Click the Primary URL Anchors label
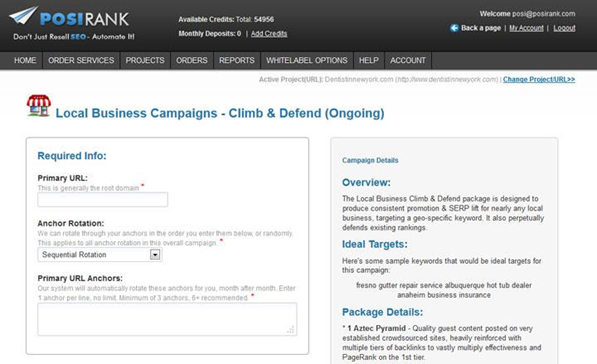The width and height of the screenshot is (597, 364). point(80,278)
